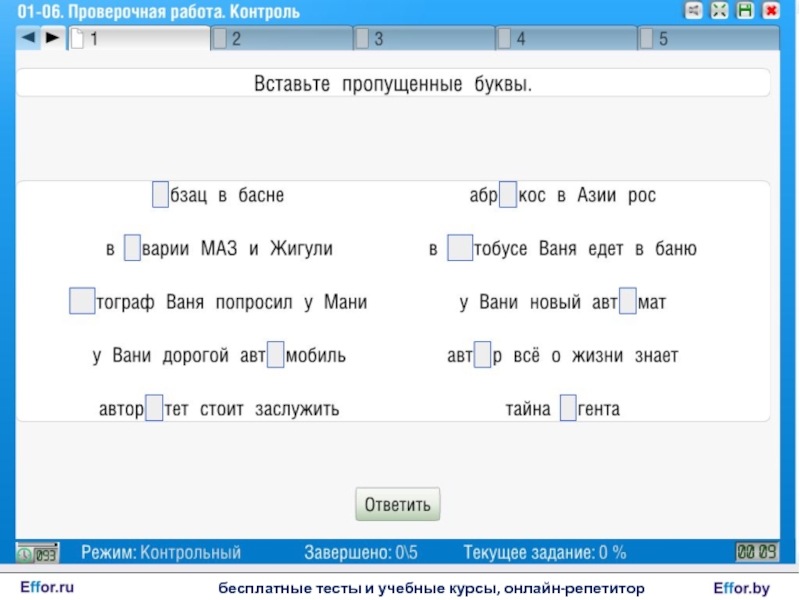Click the sound/speaker icon in title bar
The width and height of the screenshot is (800, 600).
click(693, 11)
